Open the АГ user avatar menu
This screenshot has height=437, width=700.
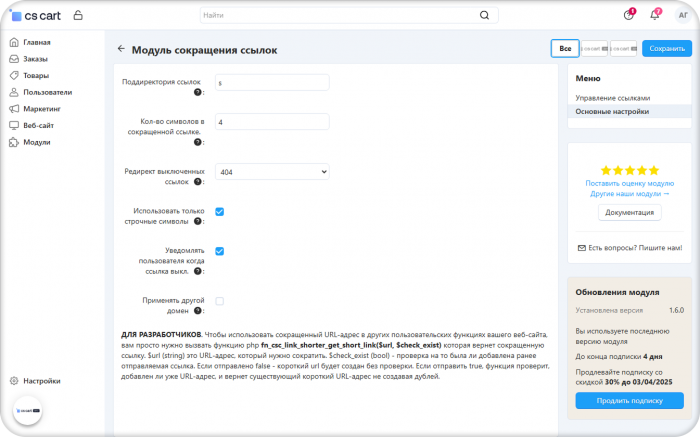tap(683, 15)
